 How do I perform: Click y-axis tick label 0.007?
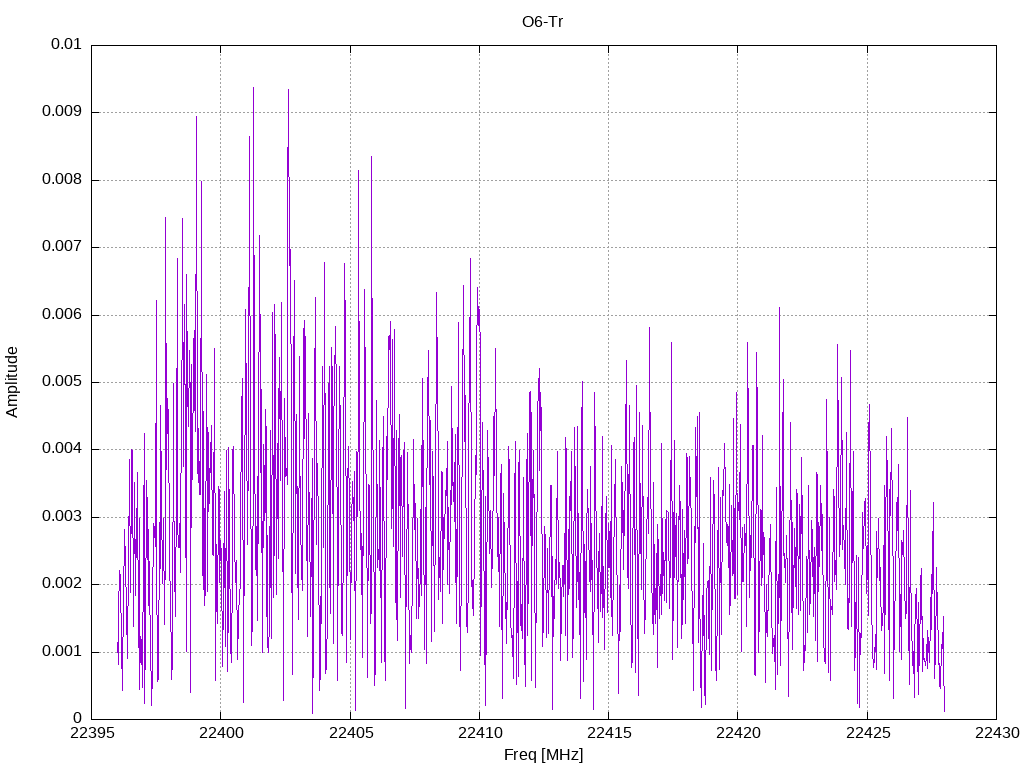click(x=62, y=246)
